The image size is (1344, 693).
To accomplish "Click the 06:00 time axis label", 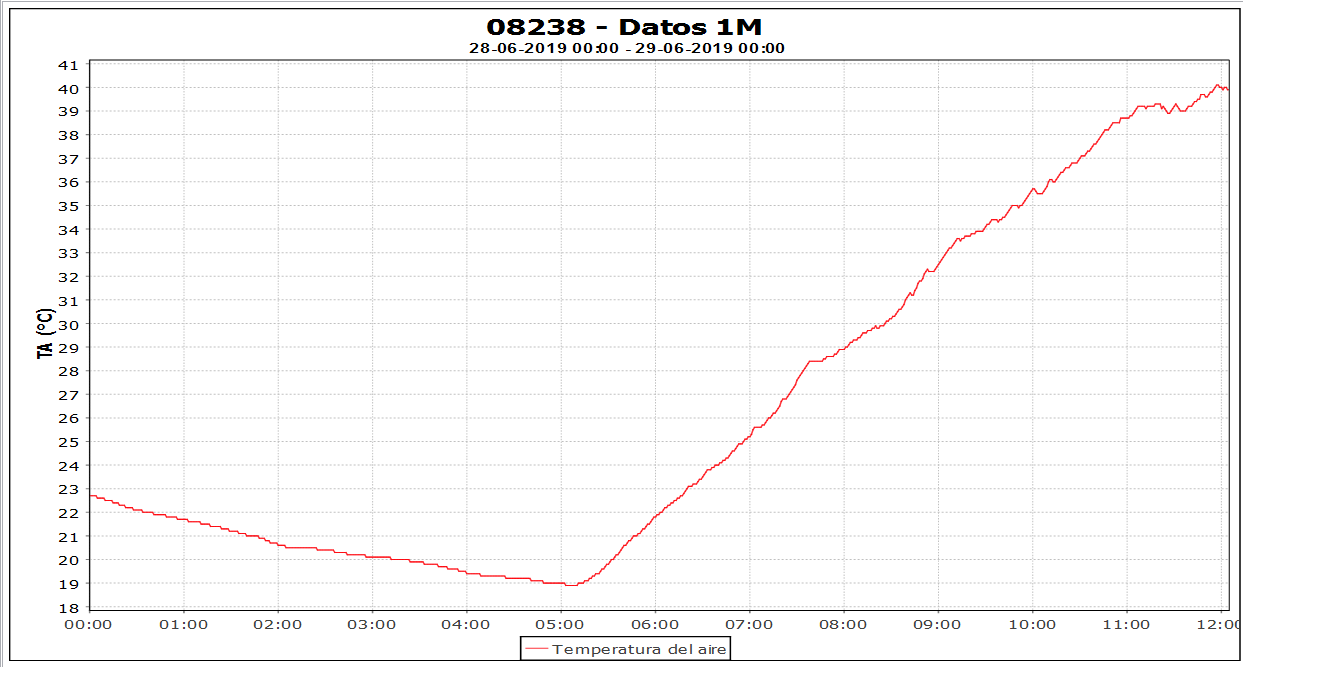I will coord(655,625).
